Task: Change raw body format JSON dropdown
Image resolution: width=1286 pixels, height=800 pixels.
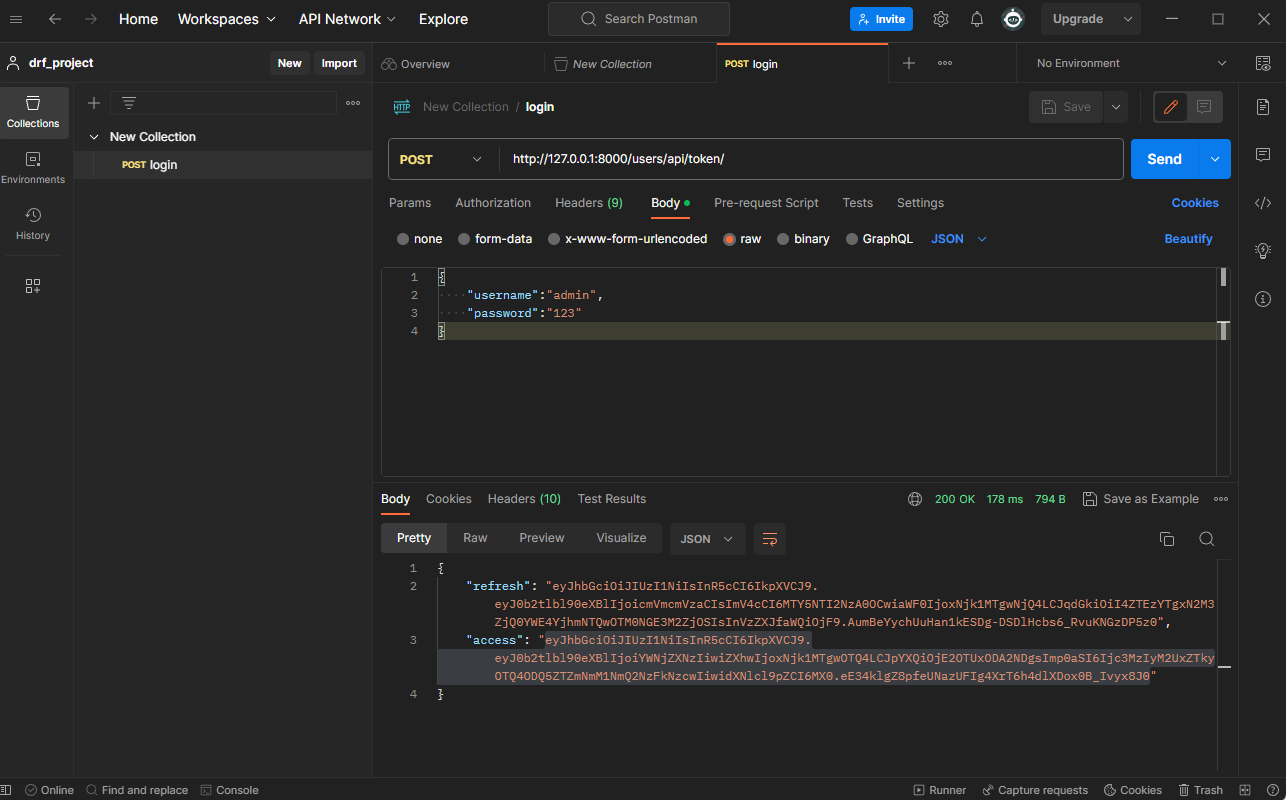Action: pos(959,239)
